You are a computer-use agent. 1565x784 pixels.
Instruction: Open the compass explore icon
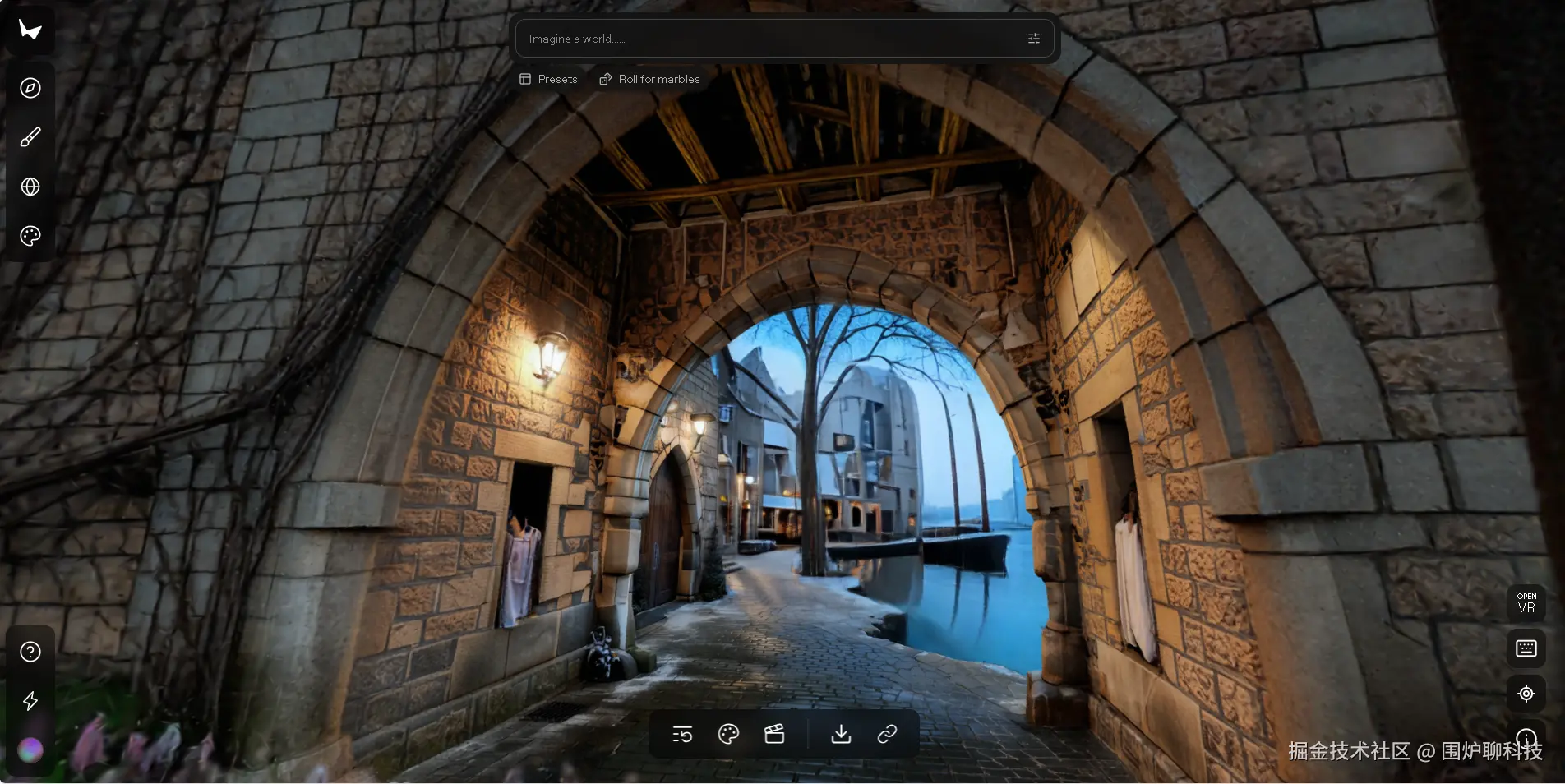pos(30,88)
